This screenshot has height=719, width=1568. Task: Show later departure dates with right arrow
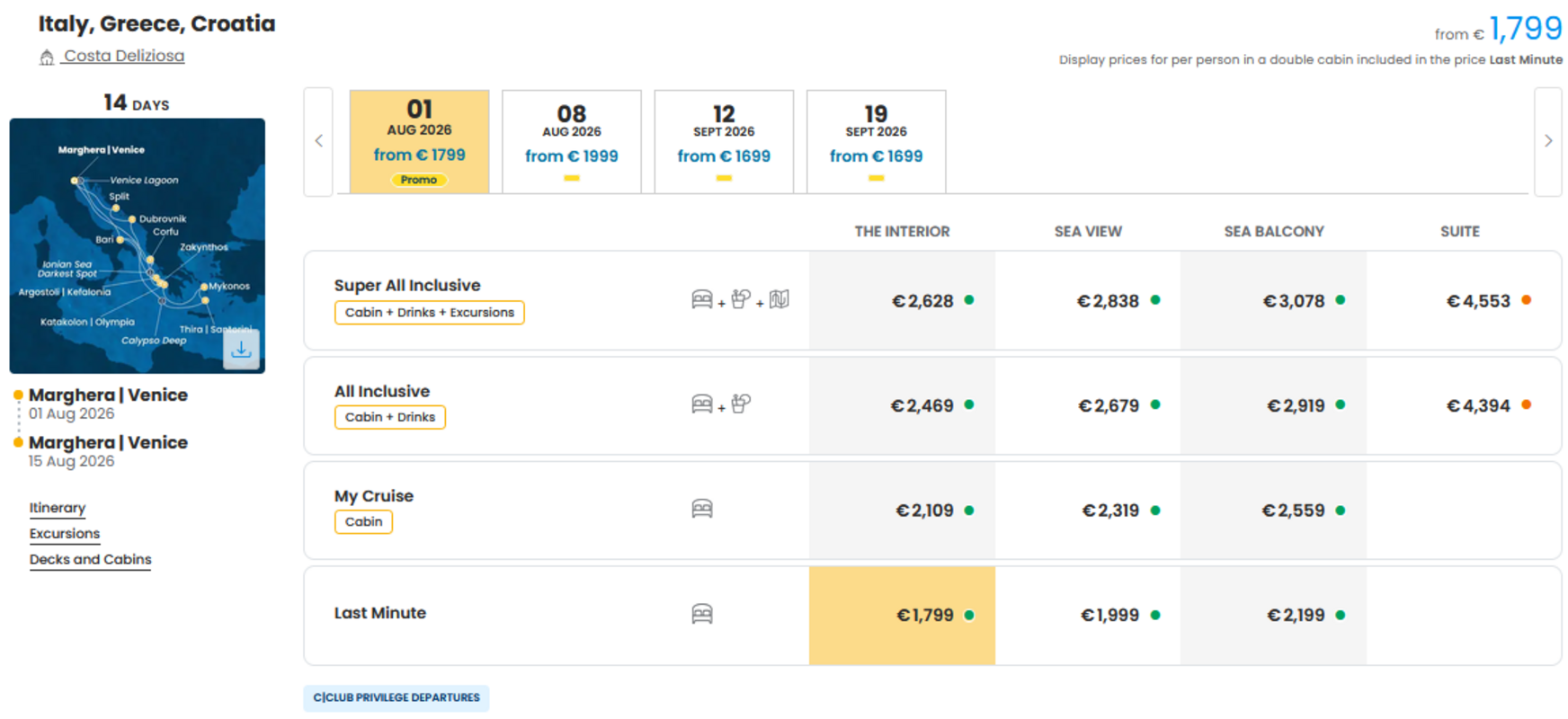coord(1548,141)
